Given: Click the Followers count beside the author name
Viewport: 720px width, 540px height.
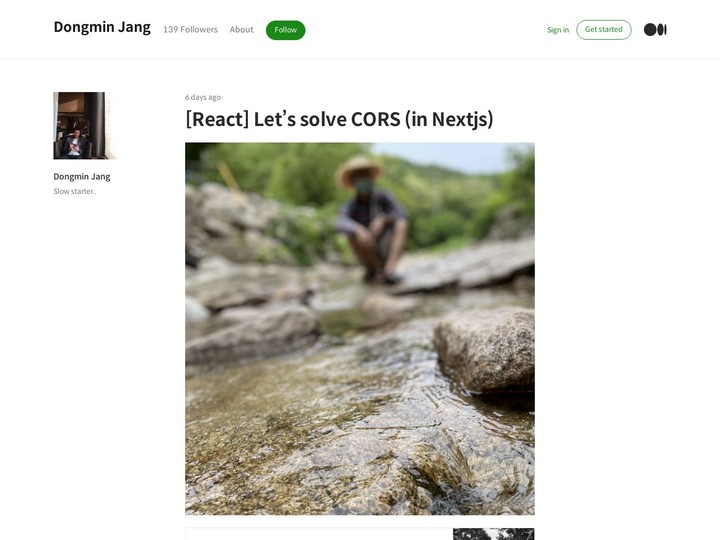Looking at the screenshot, I should pos(190,30).
